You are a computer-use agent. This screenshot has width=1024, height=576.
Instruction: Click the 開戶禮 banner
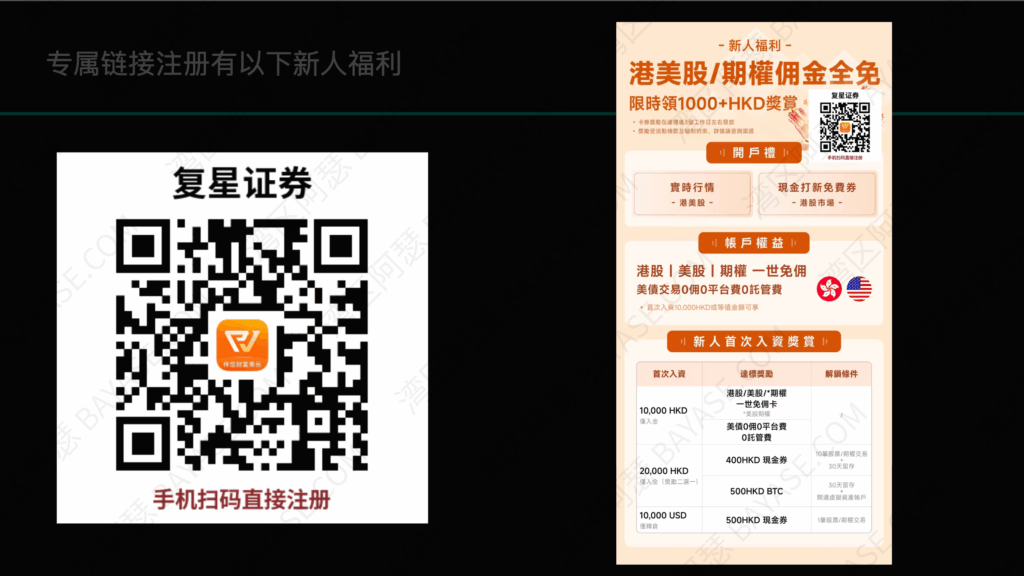tap(754, 153)
